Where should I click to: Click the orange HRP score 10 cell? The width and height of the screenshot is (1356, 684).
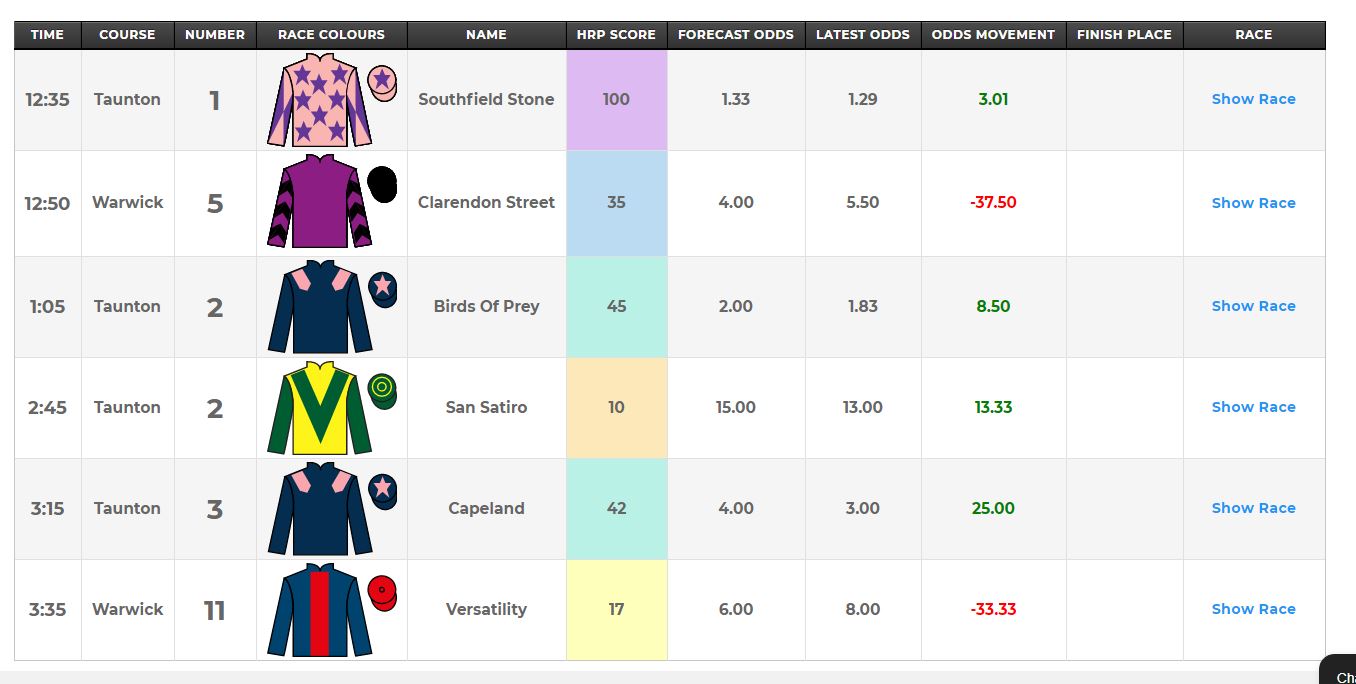616,407
